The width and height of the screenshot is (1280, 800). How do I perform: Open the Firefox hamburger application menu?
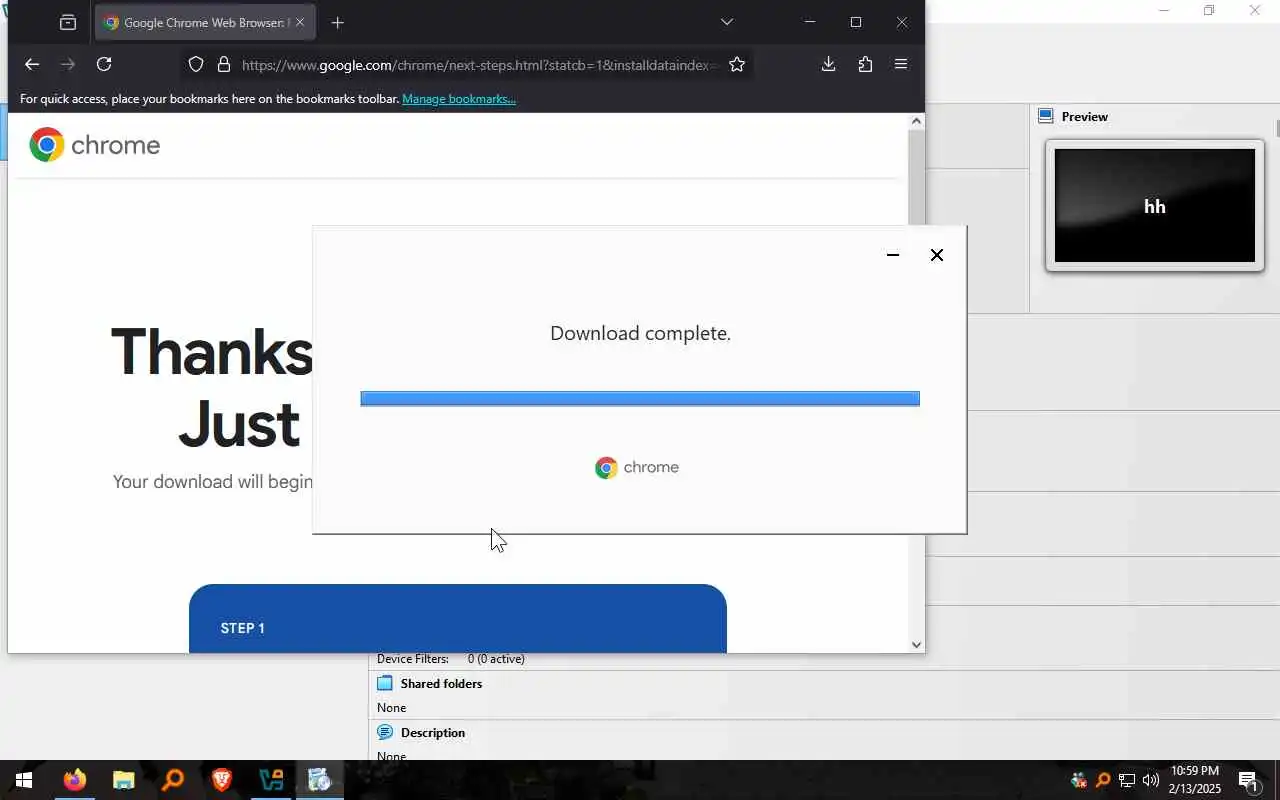click(901, 64)
